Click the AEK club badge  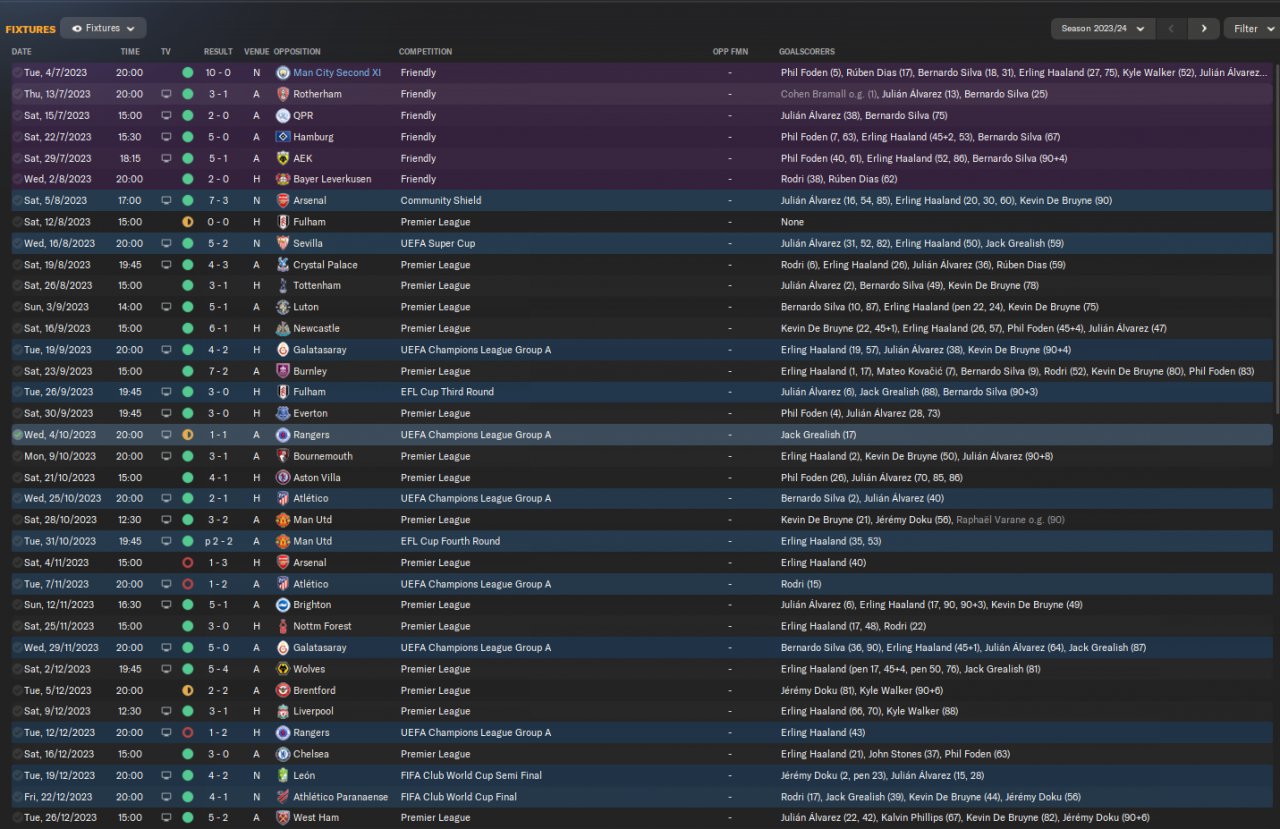[x=282, y=158]
